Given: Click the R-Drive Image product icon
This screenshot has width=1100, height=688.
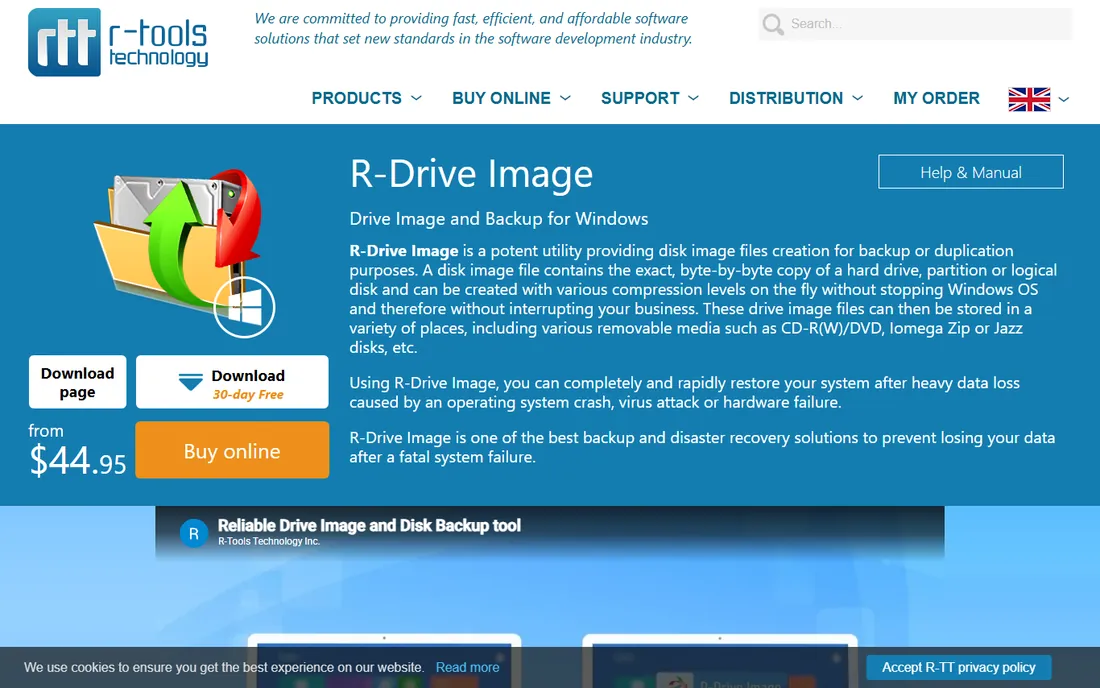Looking at the screenshot, I should point(185,252).
